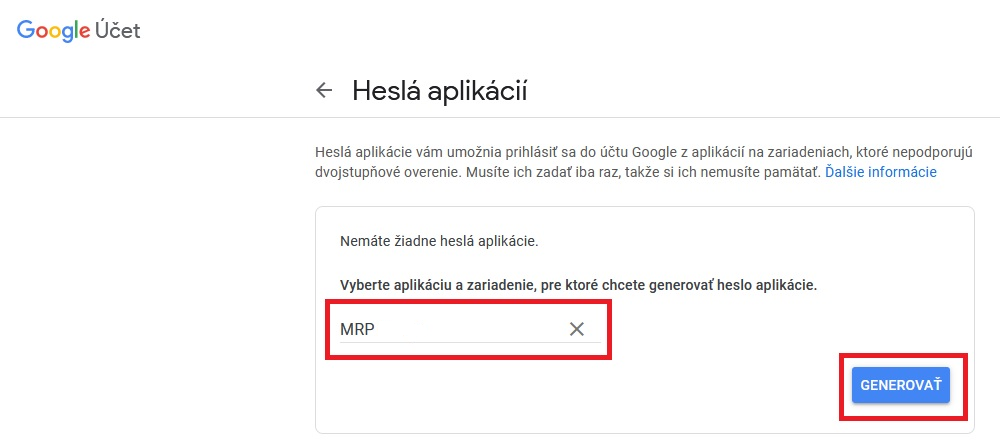
Task: Click the Účet label next to the logo
Action: pos(117,30)
